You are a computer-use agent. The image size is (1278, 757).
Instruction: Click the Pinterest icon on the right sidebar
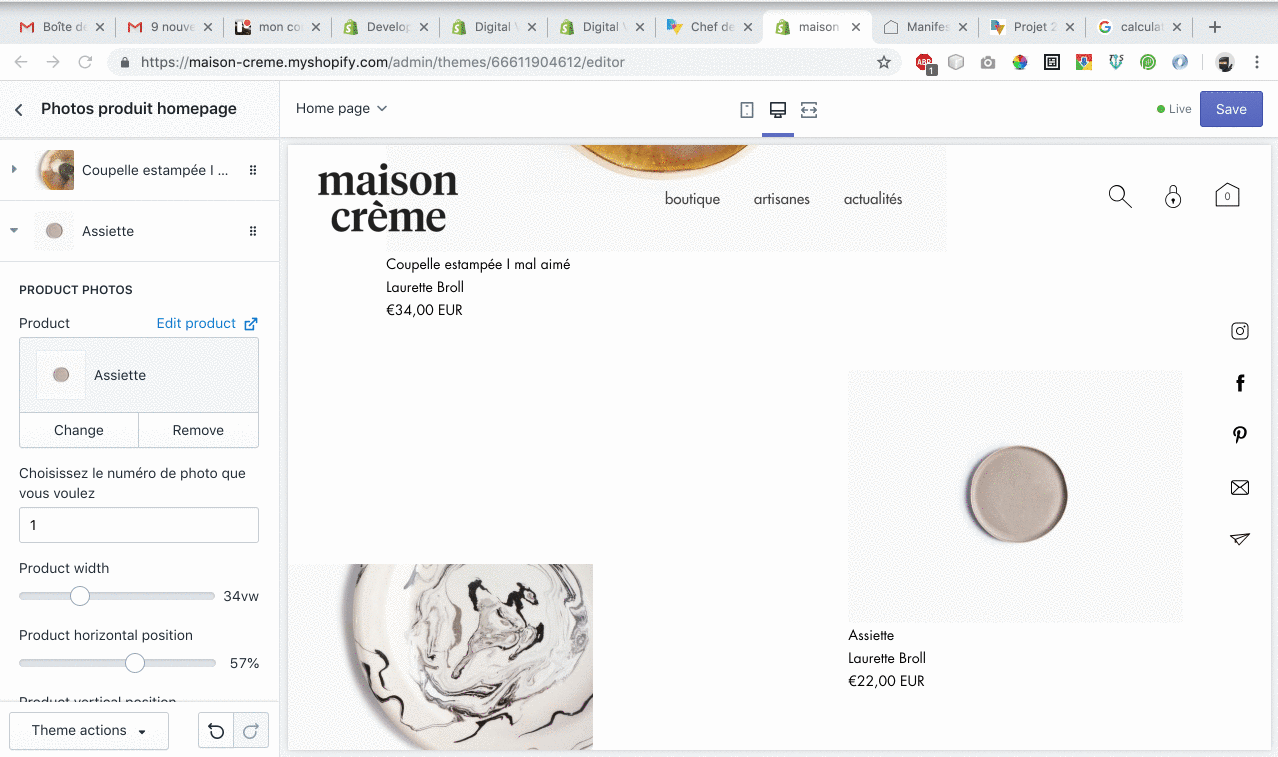click(x=1239, y=435)
